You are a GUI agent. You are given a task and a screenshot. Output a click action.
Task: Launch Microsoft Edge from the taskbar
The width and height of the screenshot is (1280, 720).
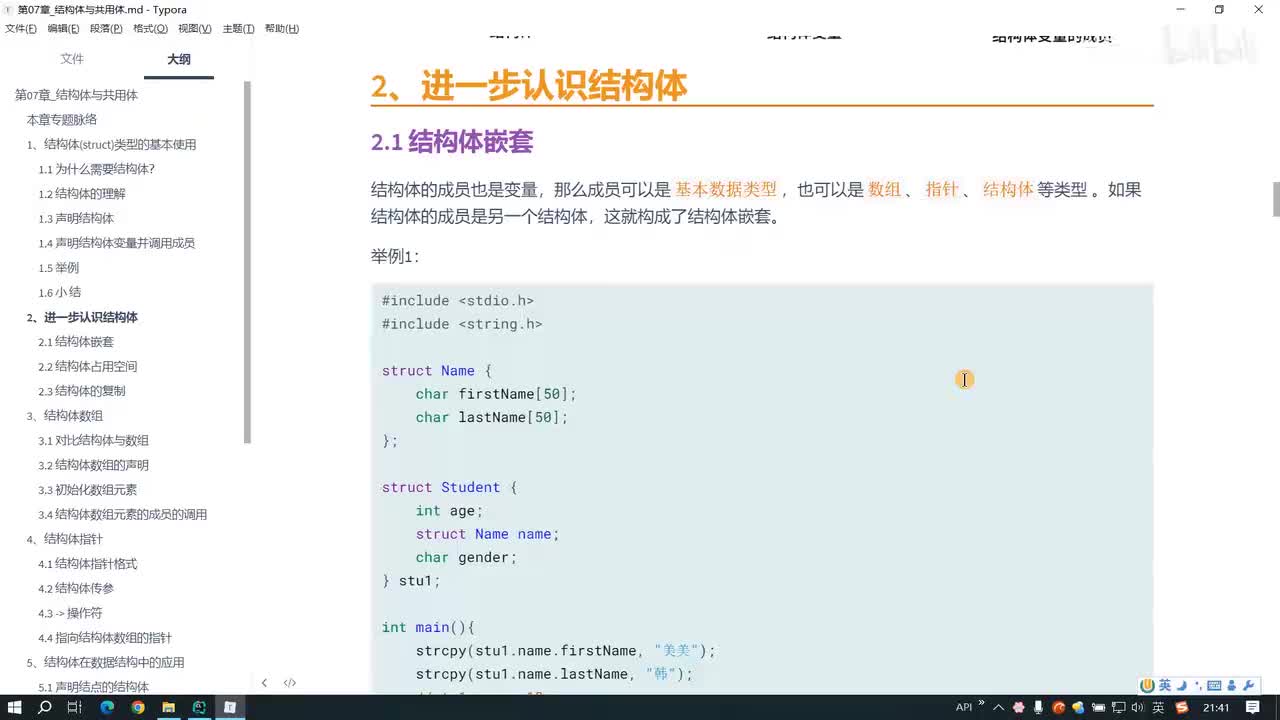pyautogui.click(x=107, y=707)
